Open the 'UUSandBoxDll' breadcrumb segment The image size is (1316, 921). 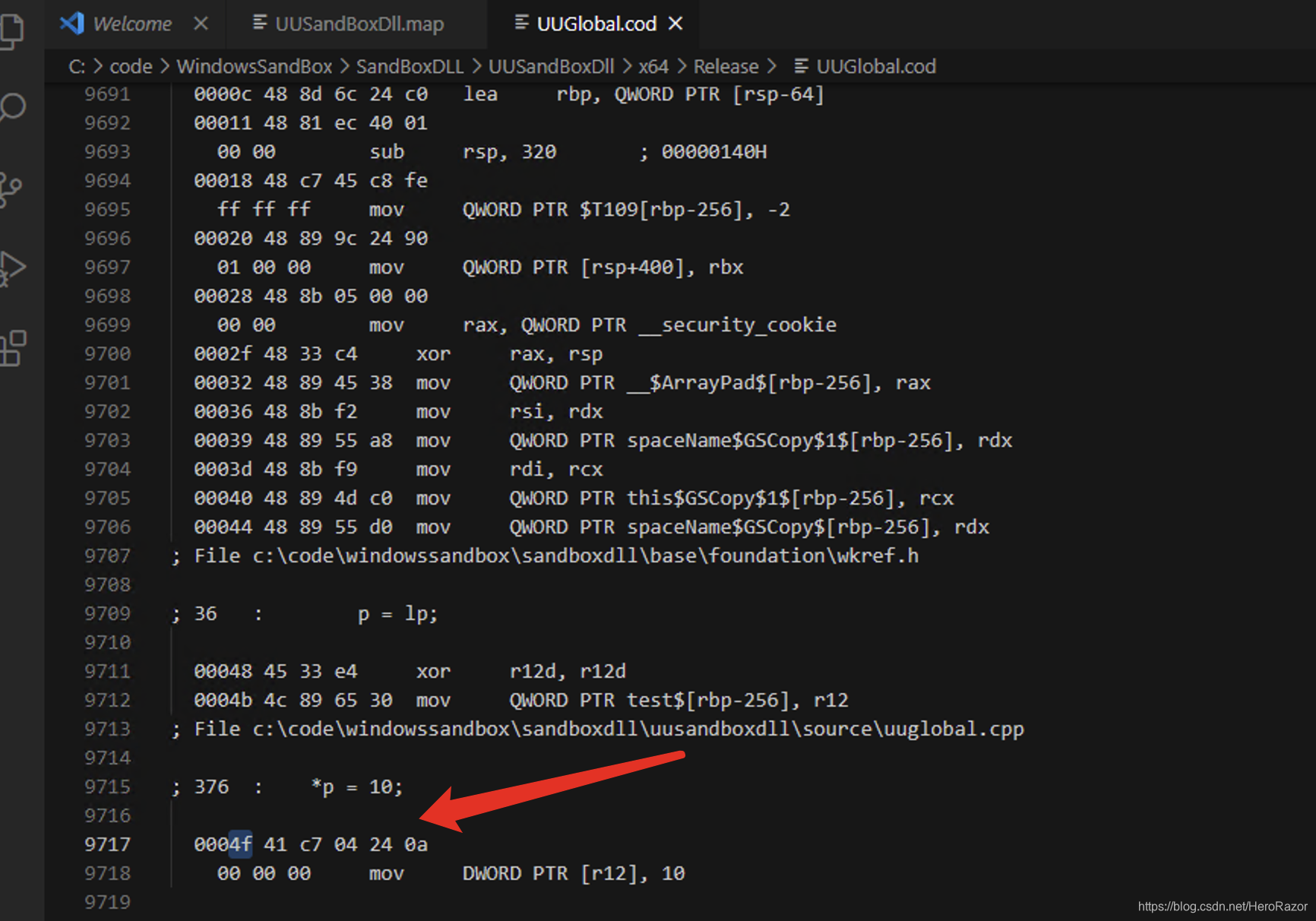[x=551, y=67]
